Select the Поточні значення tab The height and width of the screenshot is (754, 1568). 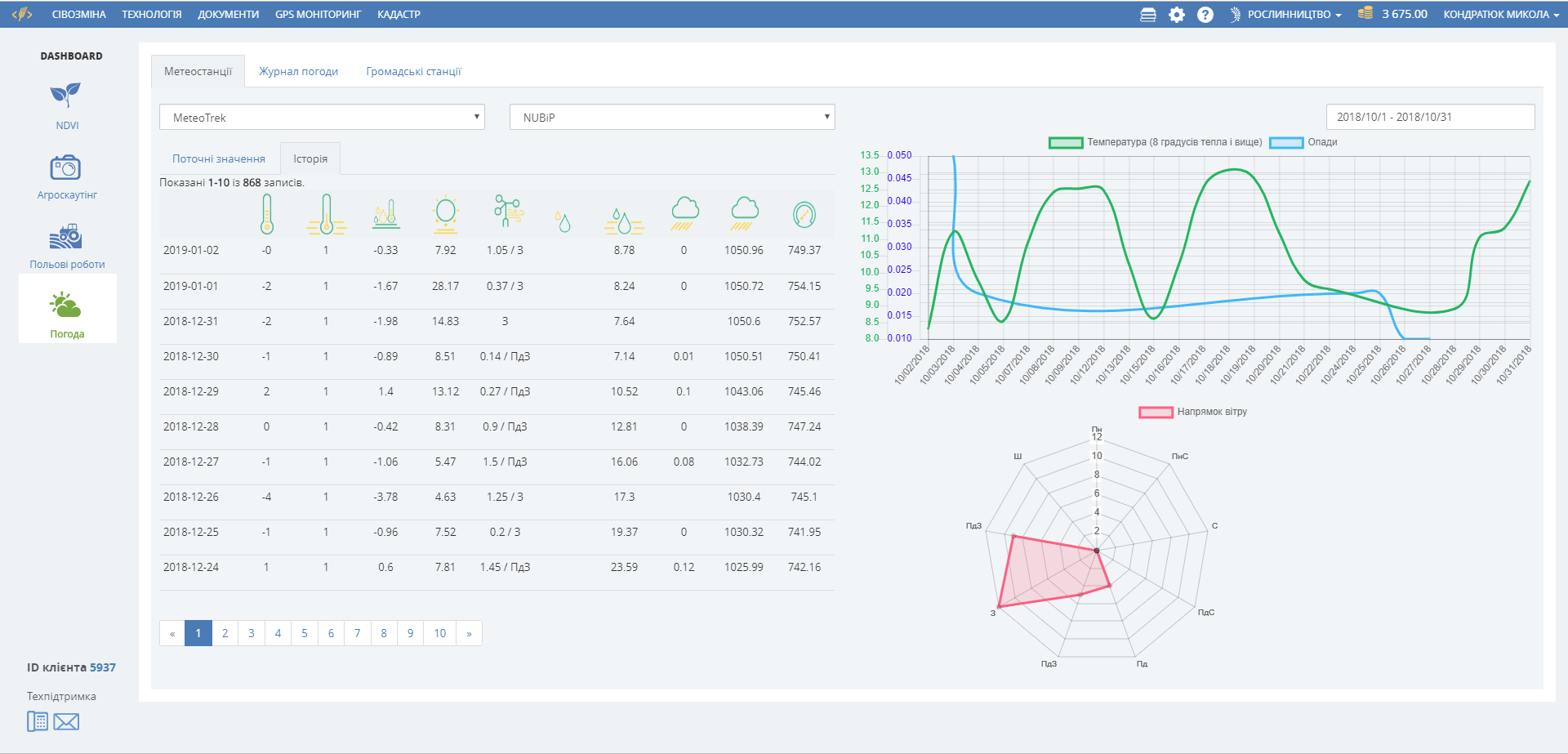click(x=218, y=159)
